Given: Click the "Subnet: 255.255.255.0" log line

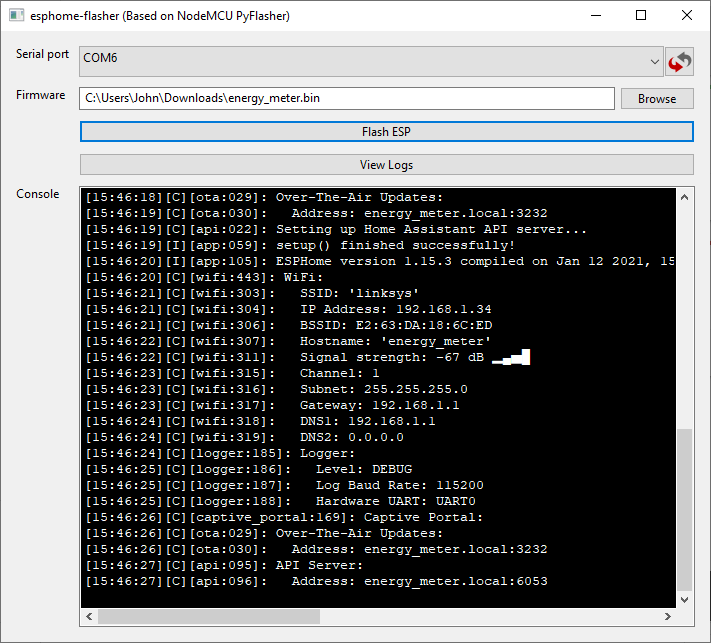Looking at the screenshot, I should 277,389.
